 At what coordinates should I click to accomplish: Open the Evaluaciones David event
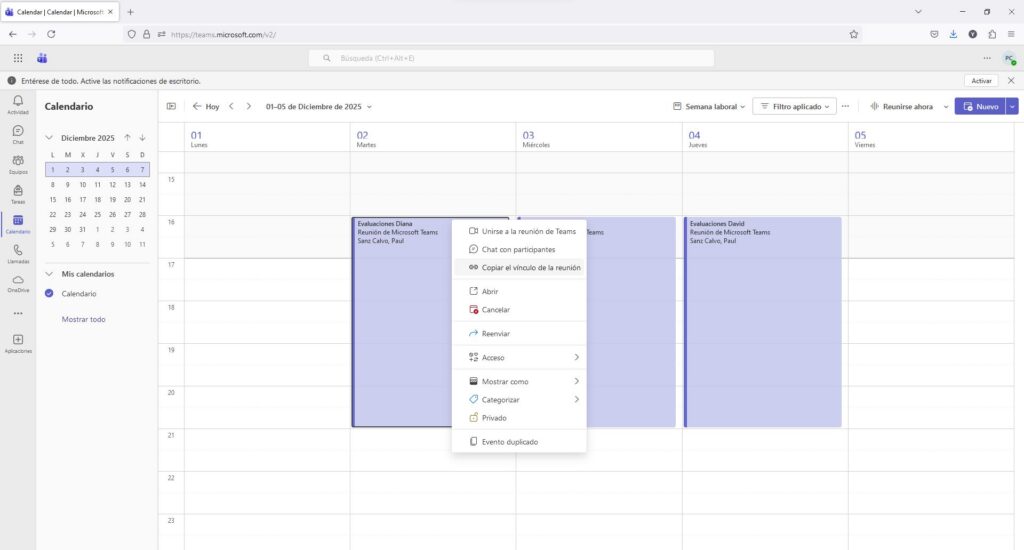(762, 322)
